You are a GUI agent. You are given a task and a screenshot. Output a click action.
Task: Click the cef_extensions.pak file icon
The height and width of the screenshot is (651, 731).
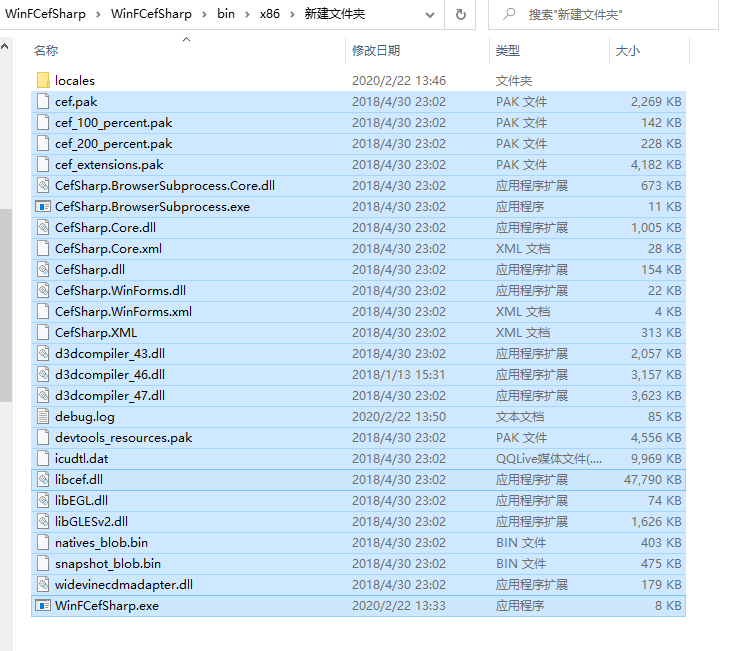tap(43, 164)
